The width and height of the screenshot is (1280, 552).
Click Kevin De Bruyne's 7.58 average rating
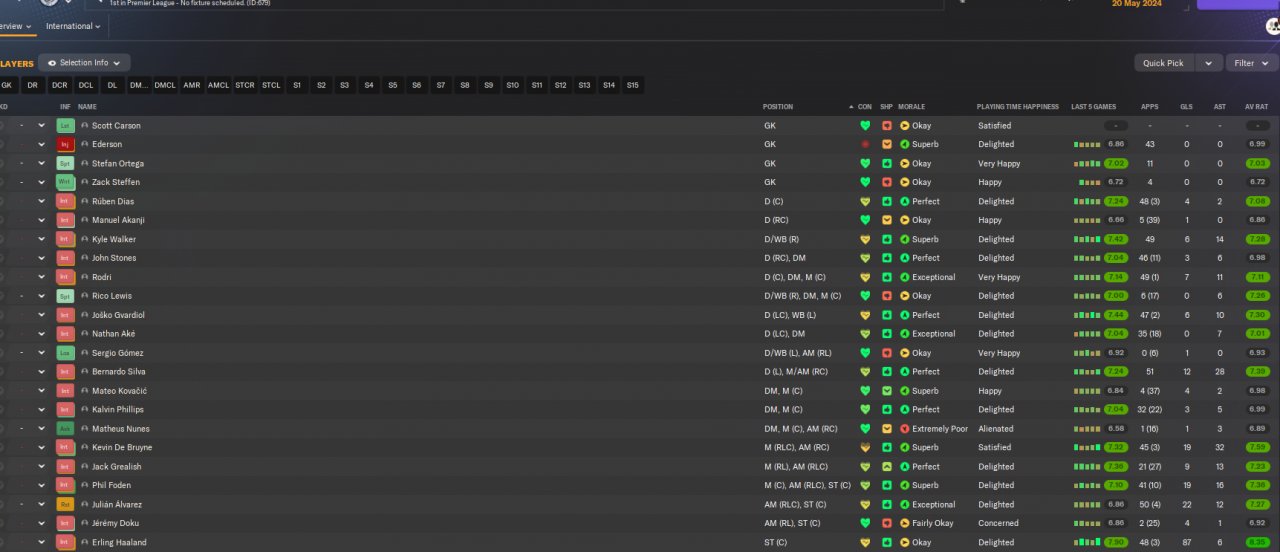(x=1258, y=448)
